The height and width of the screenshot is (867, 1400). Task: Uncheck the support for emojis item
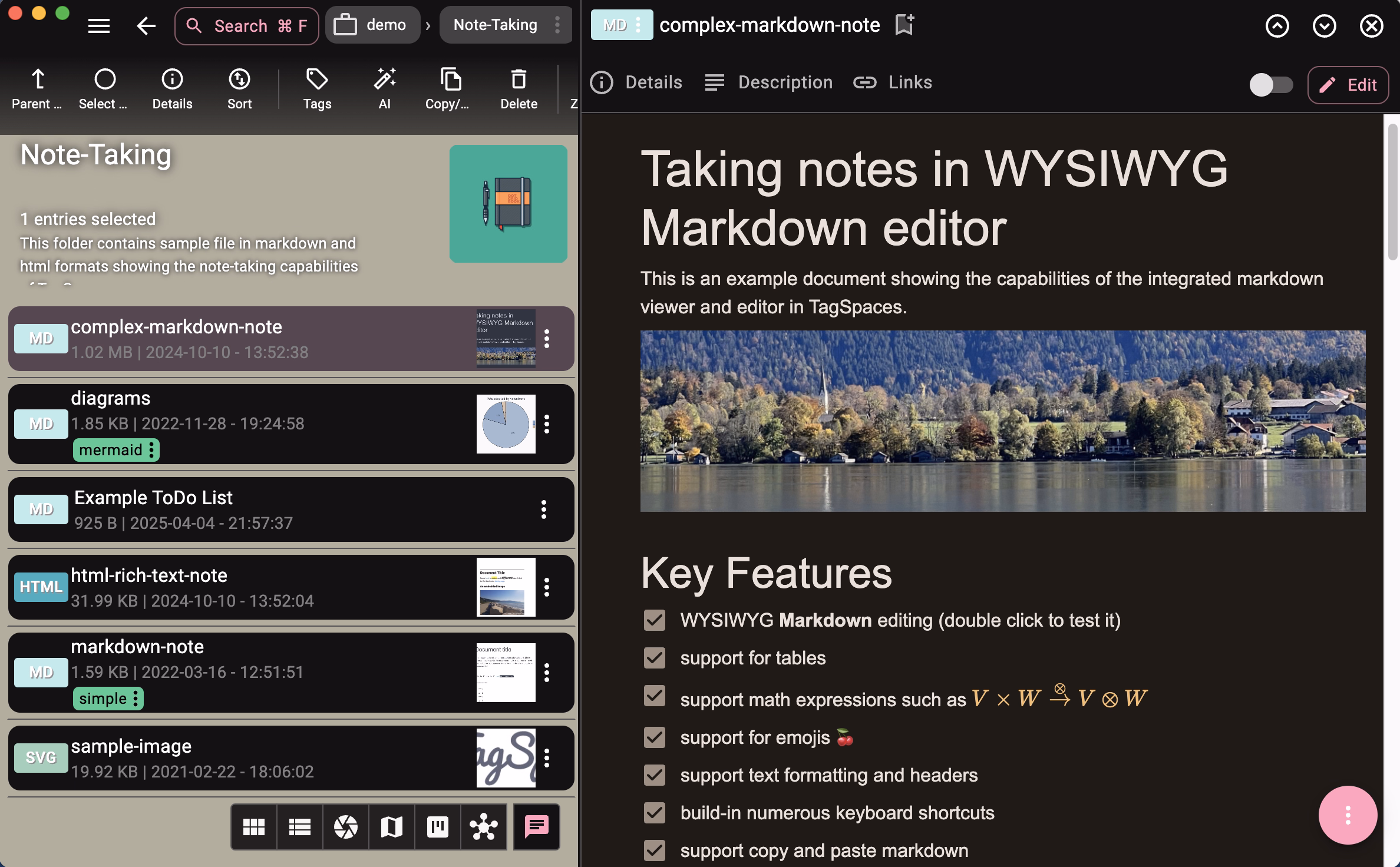tap(654, 737)
